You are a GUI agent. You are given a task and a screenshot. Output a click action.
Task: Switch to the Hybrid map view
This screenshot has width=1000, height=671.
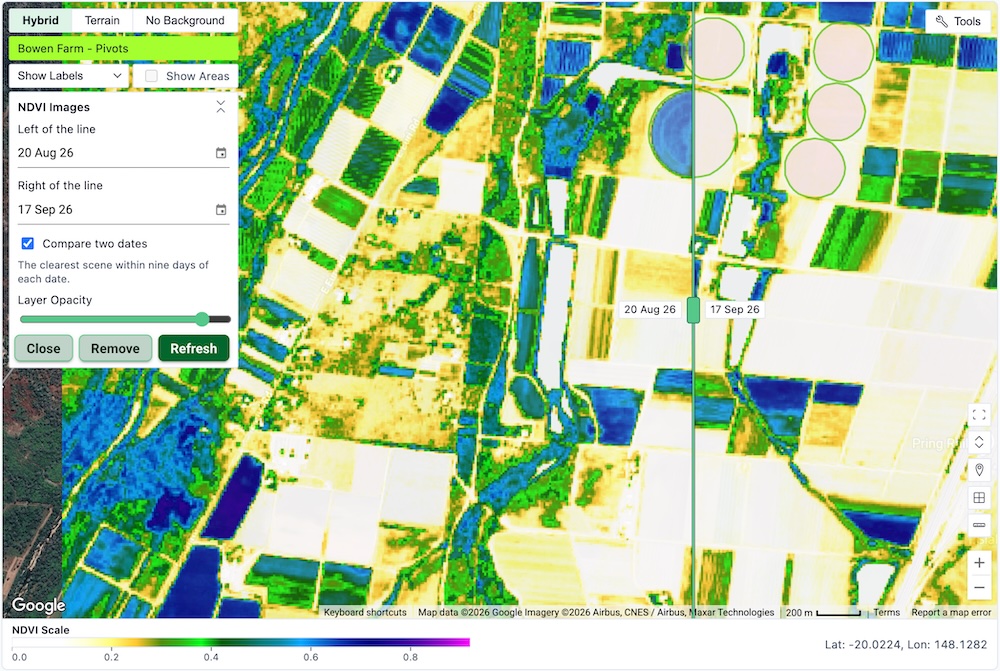tap(40, 20)
